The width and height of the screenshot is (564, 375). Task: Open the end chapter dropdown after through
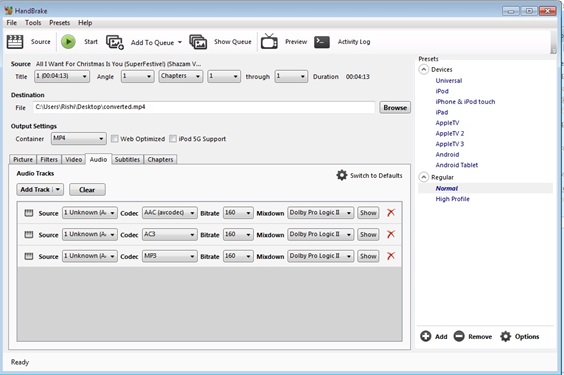[291, 76]
